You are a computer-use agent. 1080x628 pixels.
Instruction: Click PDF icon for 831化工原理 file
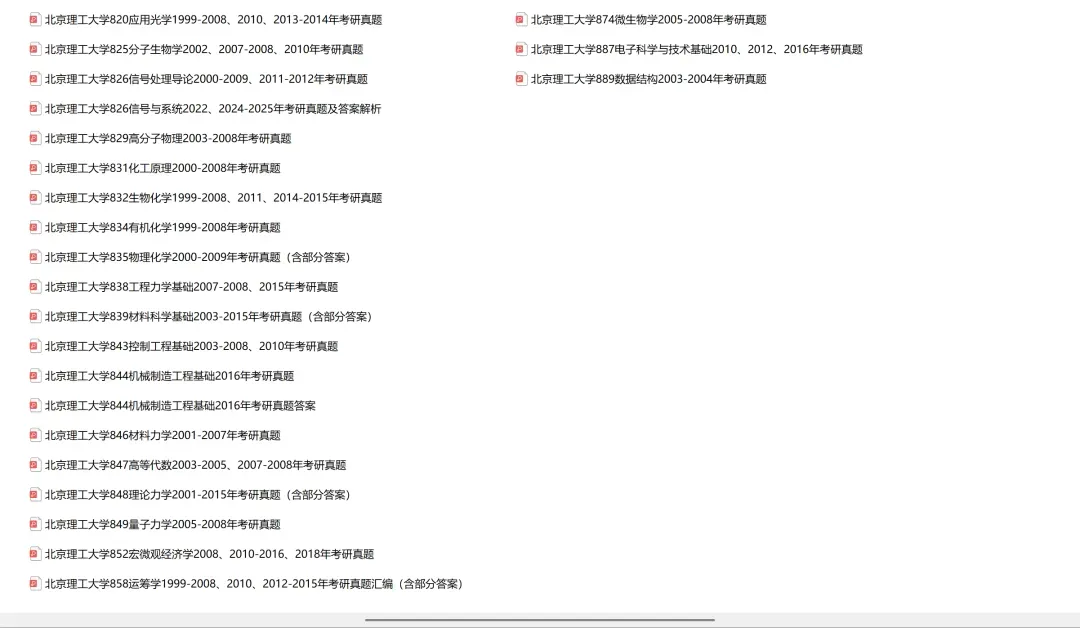tap(34, 168)
